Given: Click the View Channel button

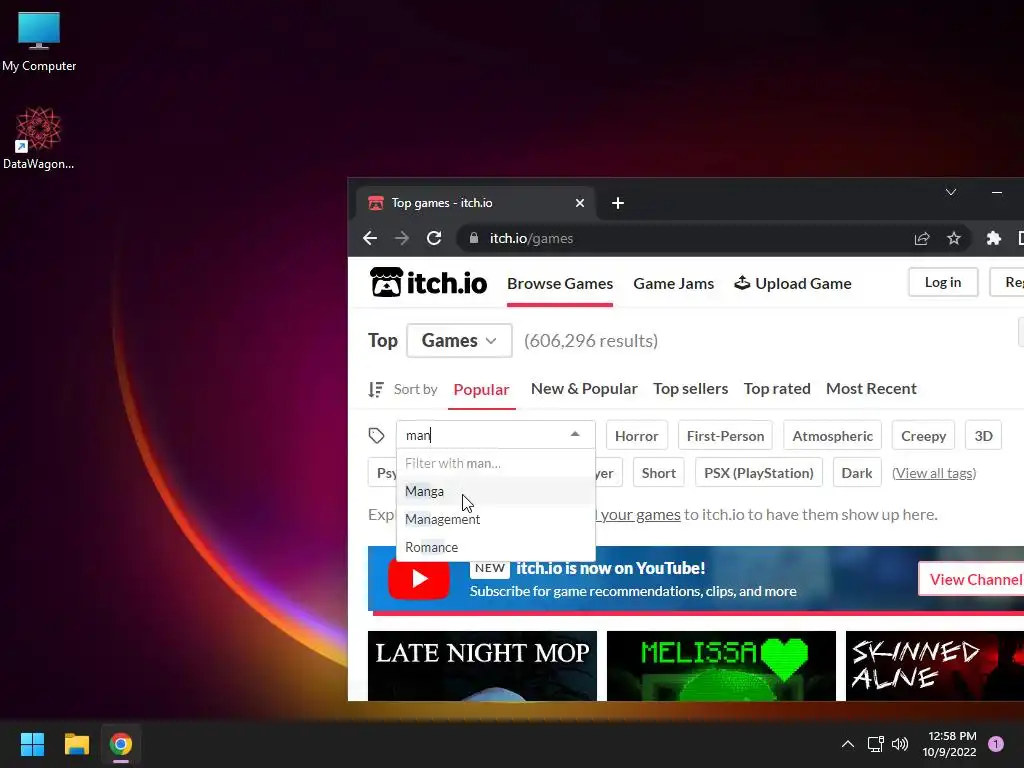Looking at the screenshot, I should [x=972, y=579].
